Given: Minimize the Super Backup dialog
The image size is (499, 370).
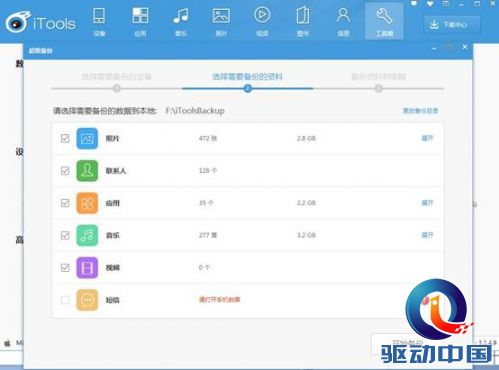Looking at the screenshot, I should 434,49.
